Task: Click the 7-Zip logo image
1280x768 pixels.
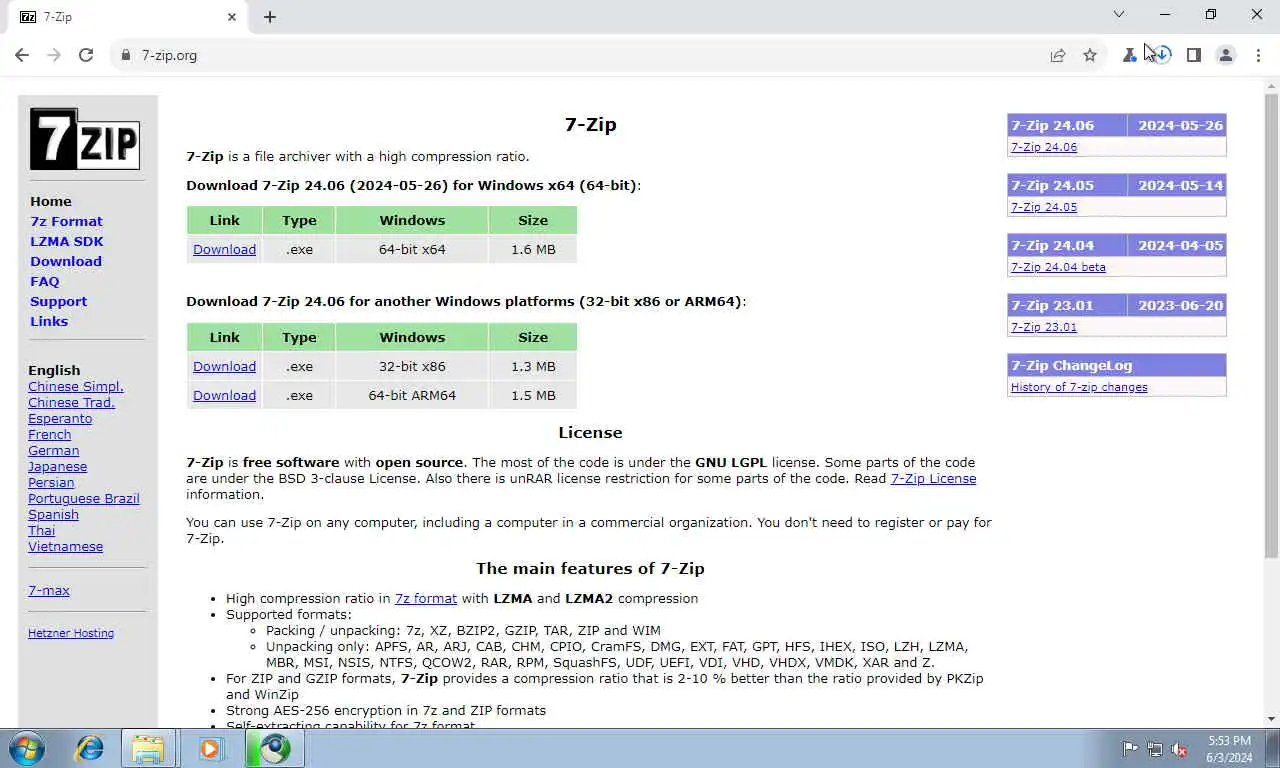Action: [85, 139]
